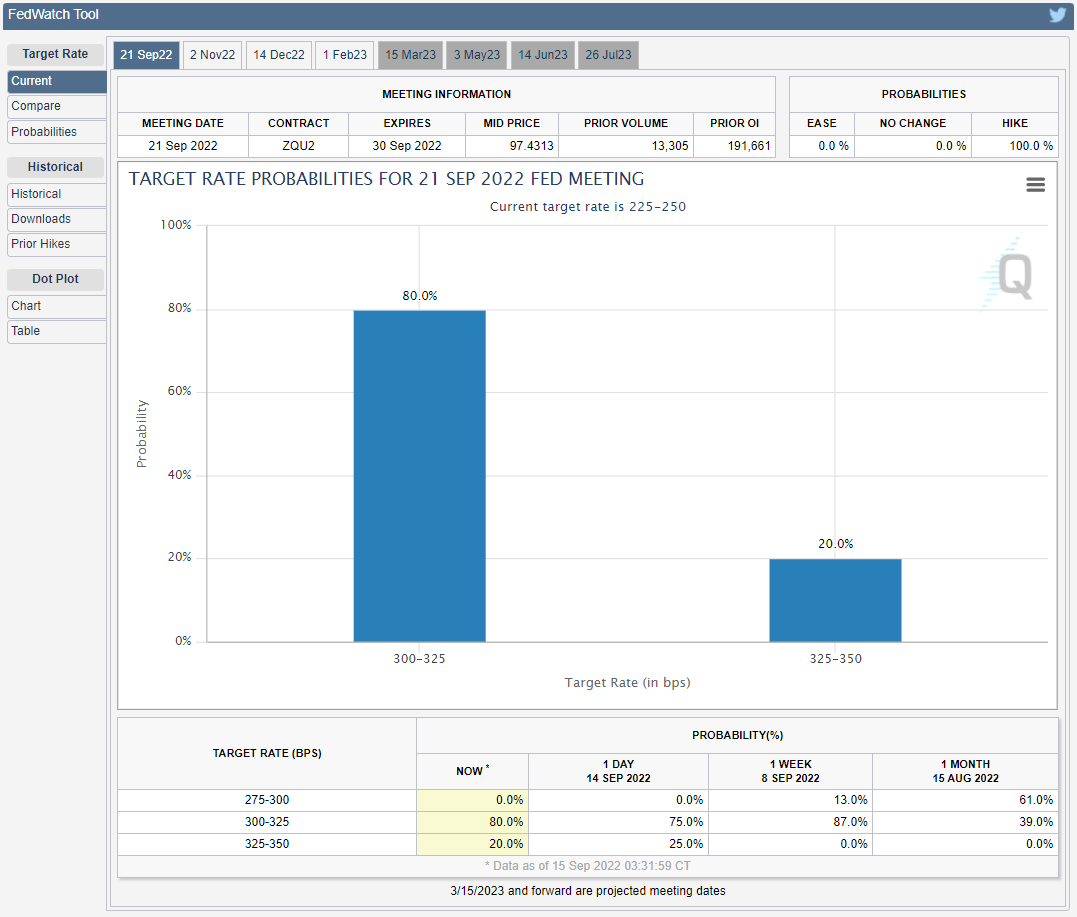
Task: Select the 15 Mar23 projected meeting tab
Action: point(410,55)
